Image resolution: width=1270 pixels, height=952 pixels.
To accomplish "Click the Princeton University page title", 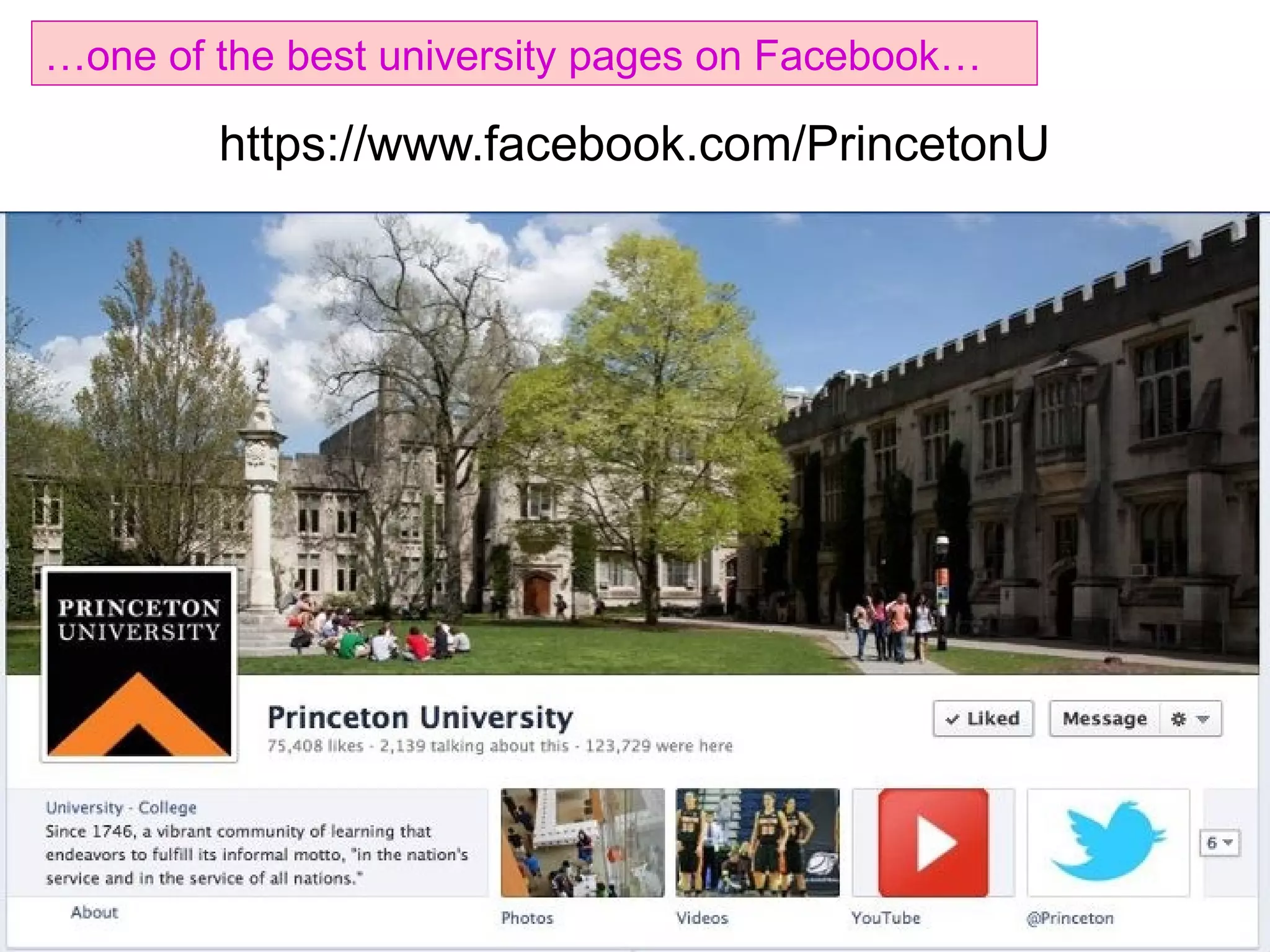I will point(420,718).
